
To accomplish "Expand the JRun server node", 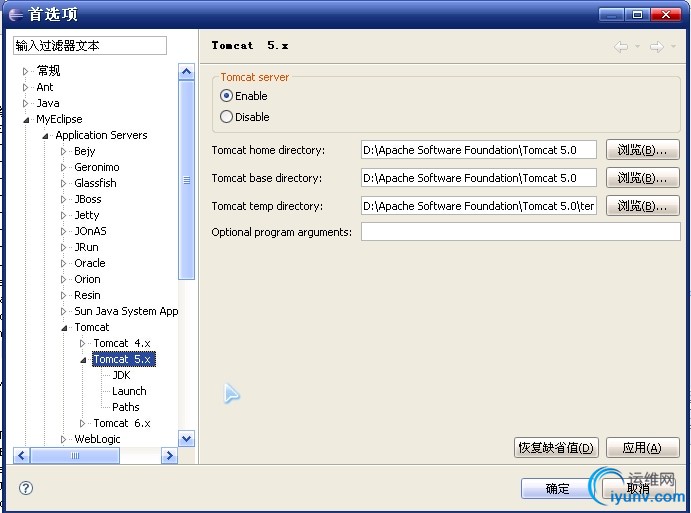I will tap(63, 247).
